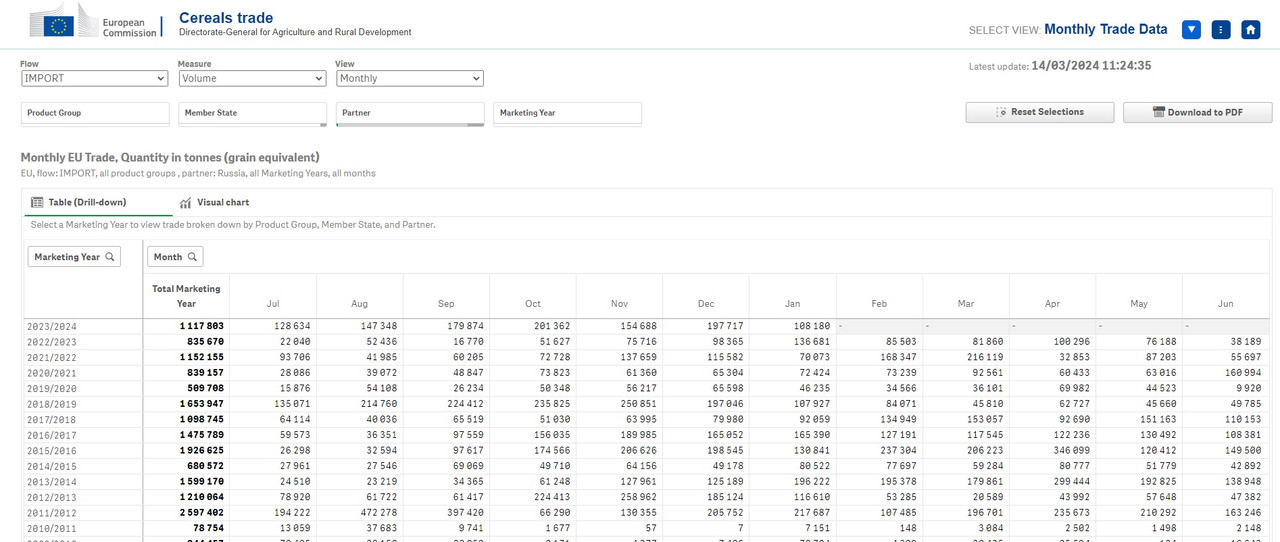Screen dimensions: 1280x542
Task: Click the European Commission logo
Action: pyautogui.click(x=93, y=21)
